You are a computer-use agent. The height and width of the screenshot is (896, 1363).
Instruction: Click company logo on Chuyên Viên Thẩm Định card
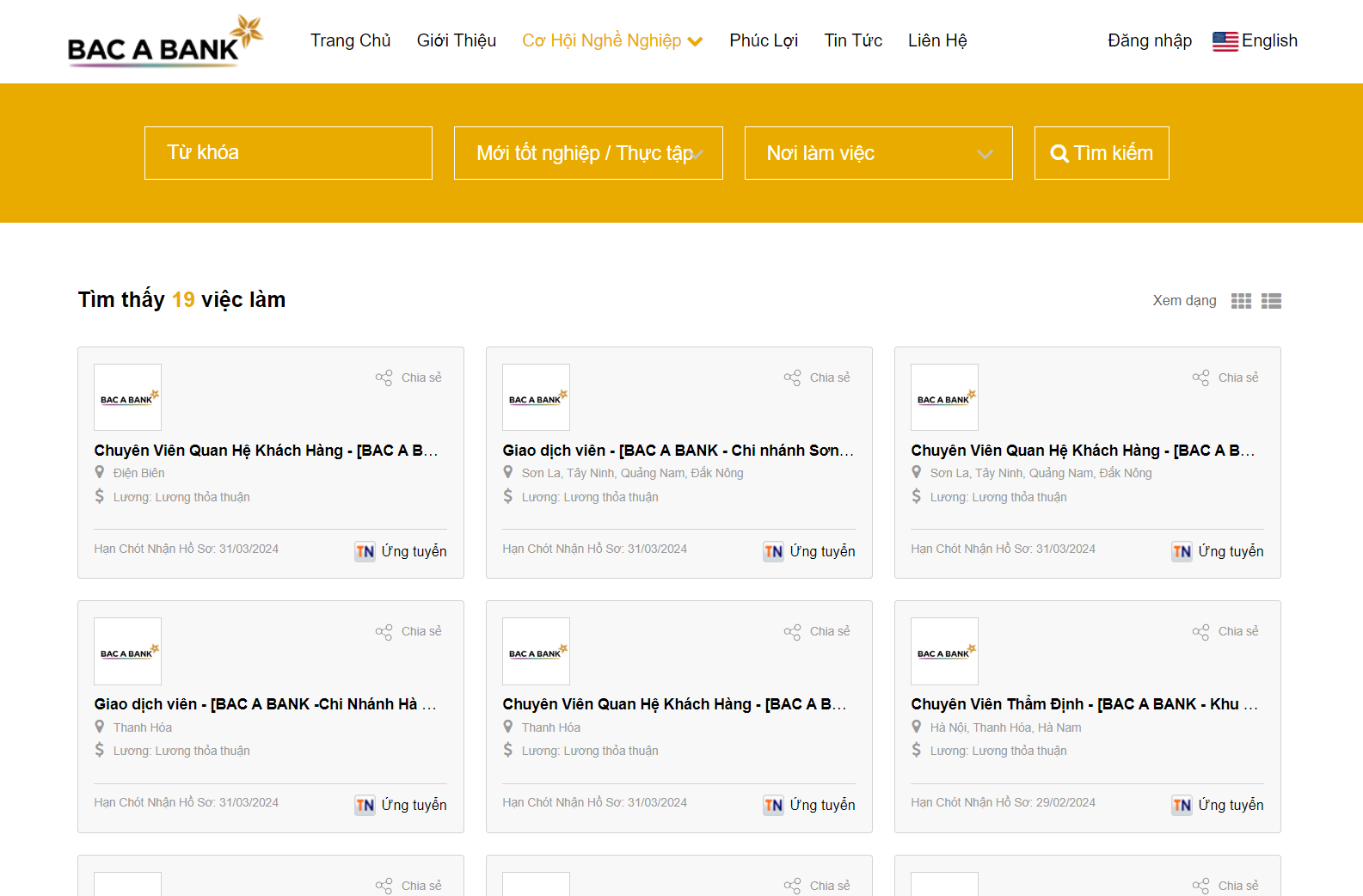click(x=944, y=651)
